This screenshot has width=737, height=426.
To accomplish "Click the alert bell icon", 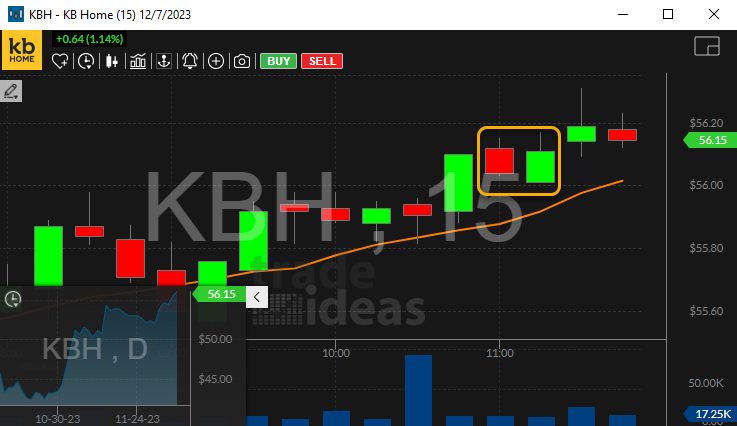I will point(190,61).
